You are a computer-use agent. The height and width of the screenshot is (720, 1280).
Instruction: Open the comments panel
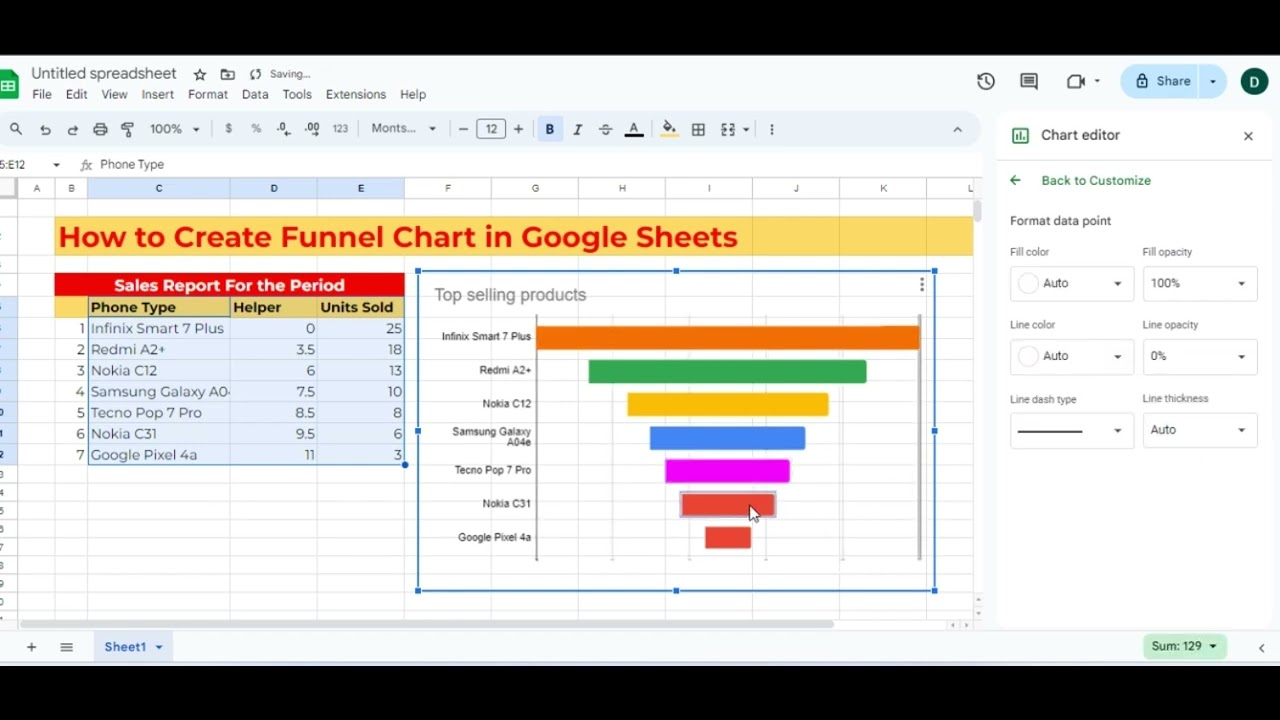pyautogui.click(x=1029, y=81)
